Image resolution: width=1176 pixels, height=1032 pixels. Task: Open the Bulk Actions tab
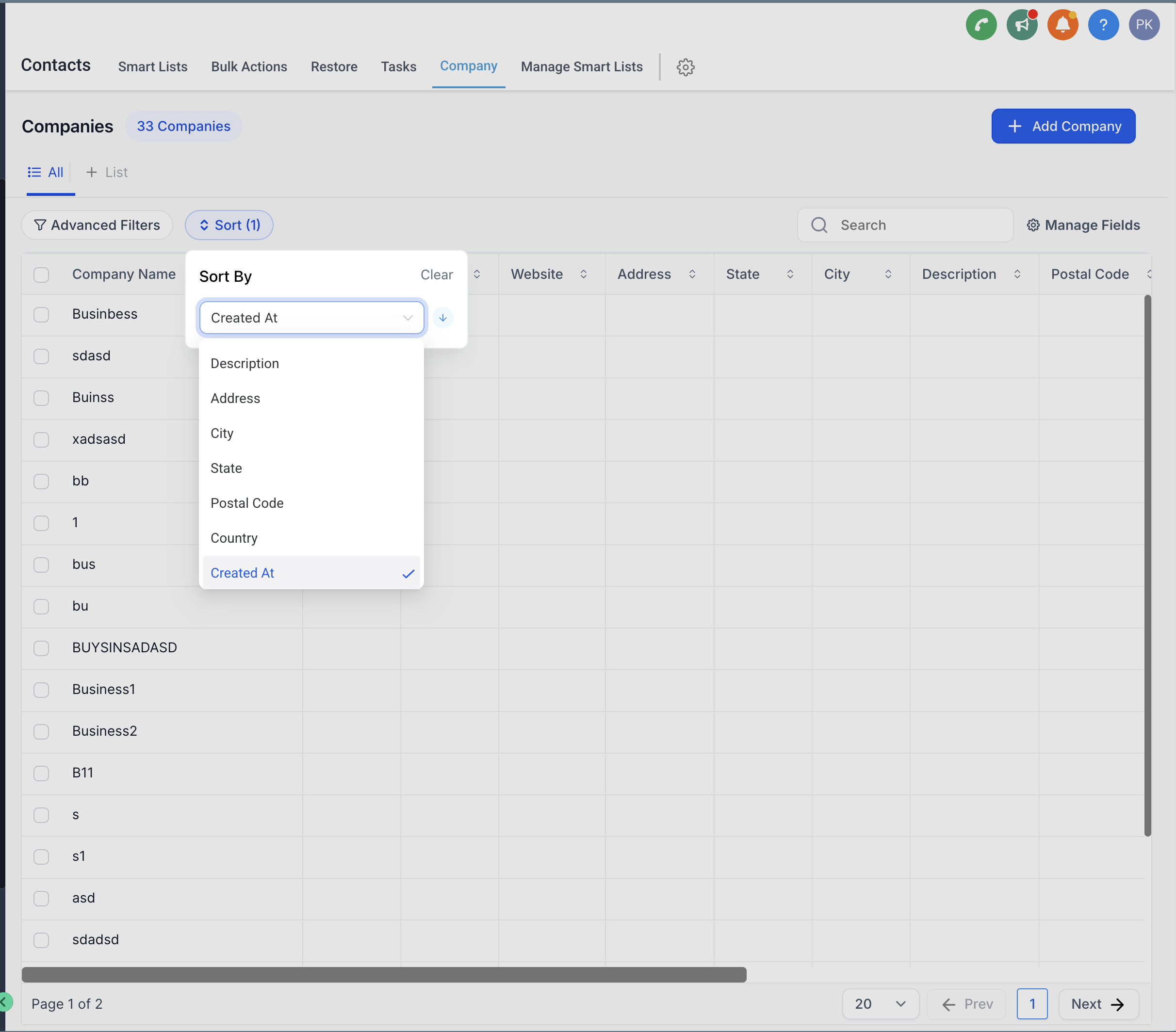pyautogui.click(x=248, y=67)
